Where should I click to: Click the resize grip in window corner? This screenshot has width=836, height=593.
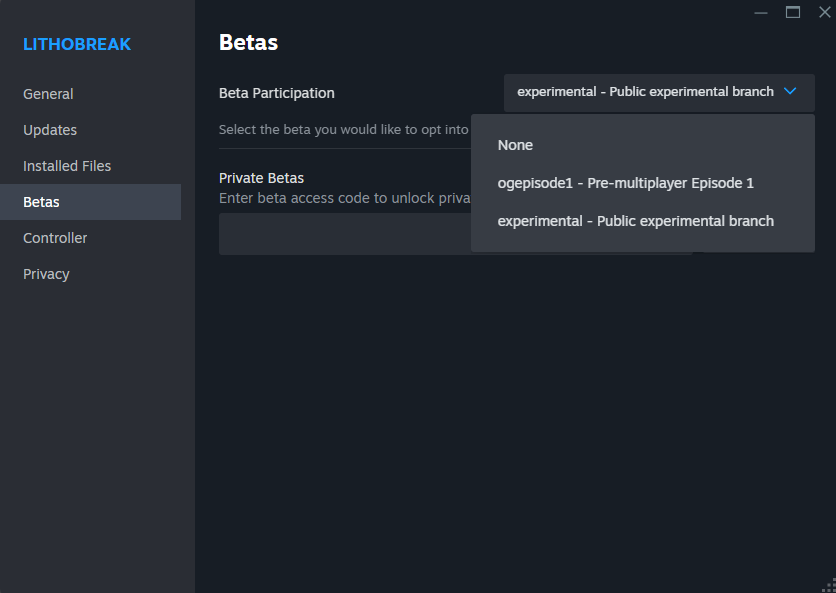point(830,587)
